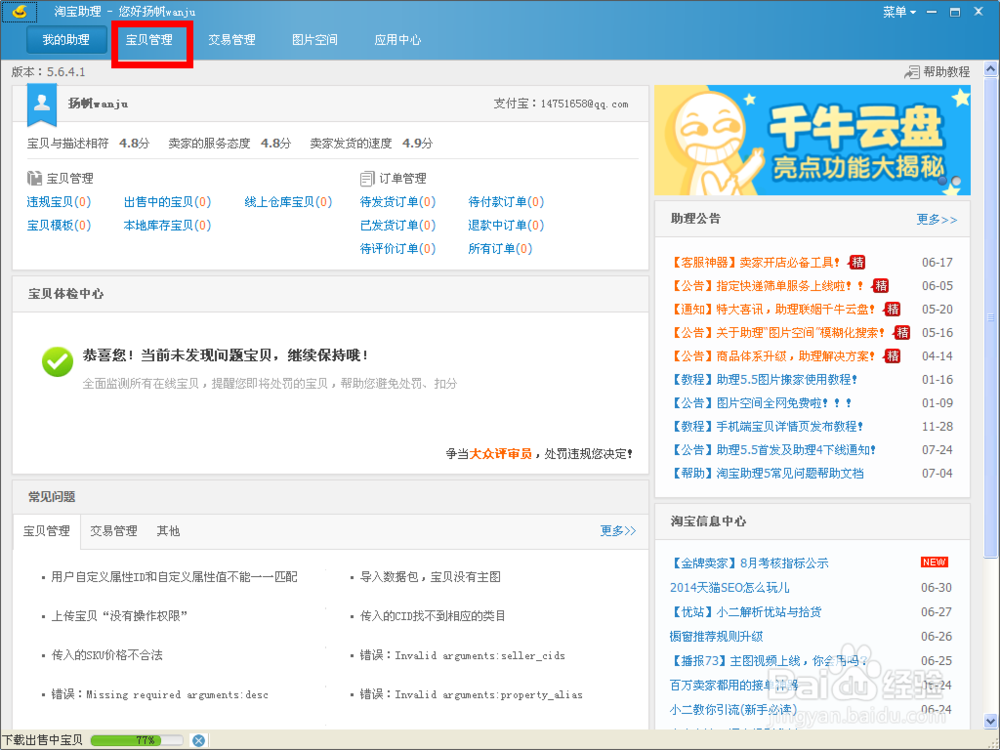Click the user avatar icon
The height and width of the screenshot is (750, 1000).
click(42, 104)
